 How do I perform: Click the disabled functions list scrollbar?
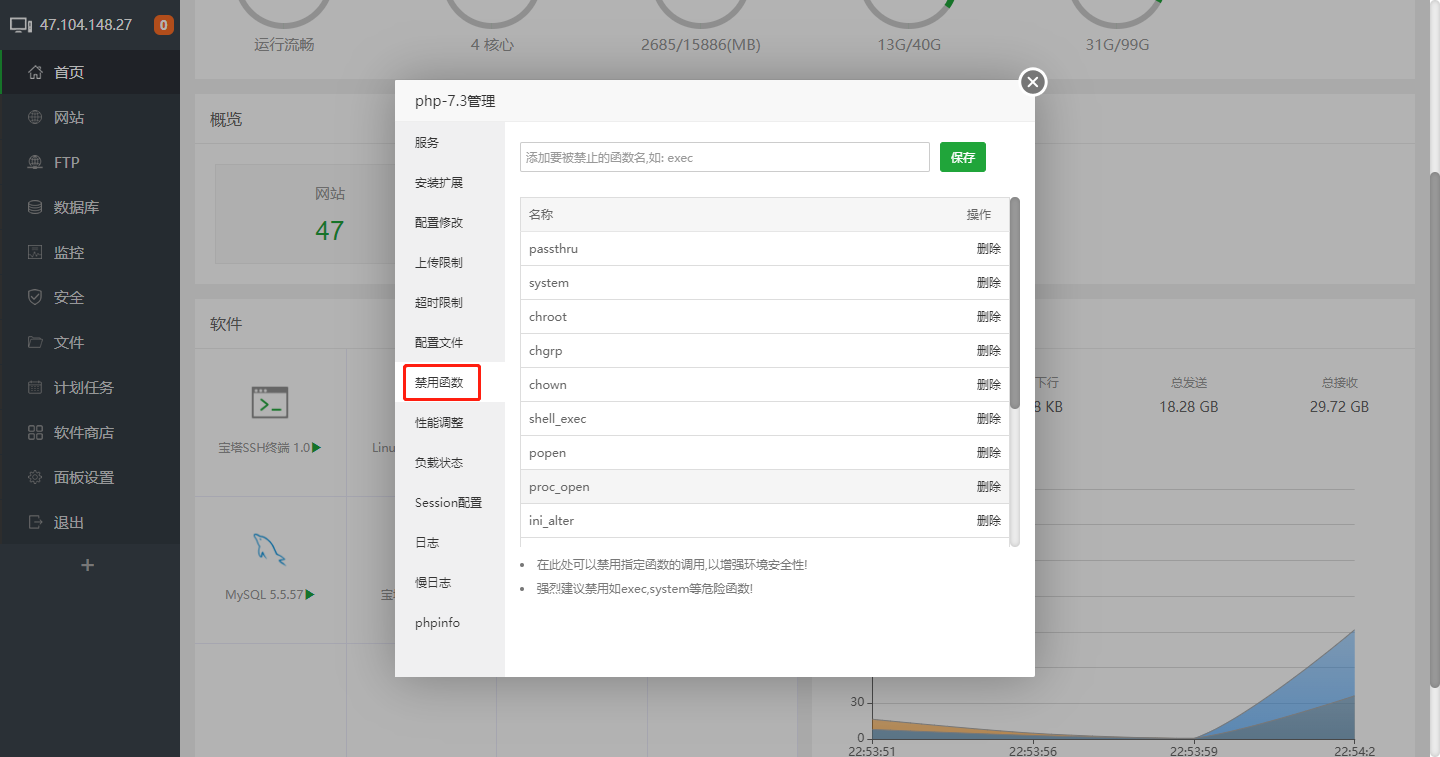[x=1015, y=302]
